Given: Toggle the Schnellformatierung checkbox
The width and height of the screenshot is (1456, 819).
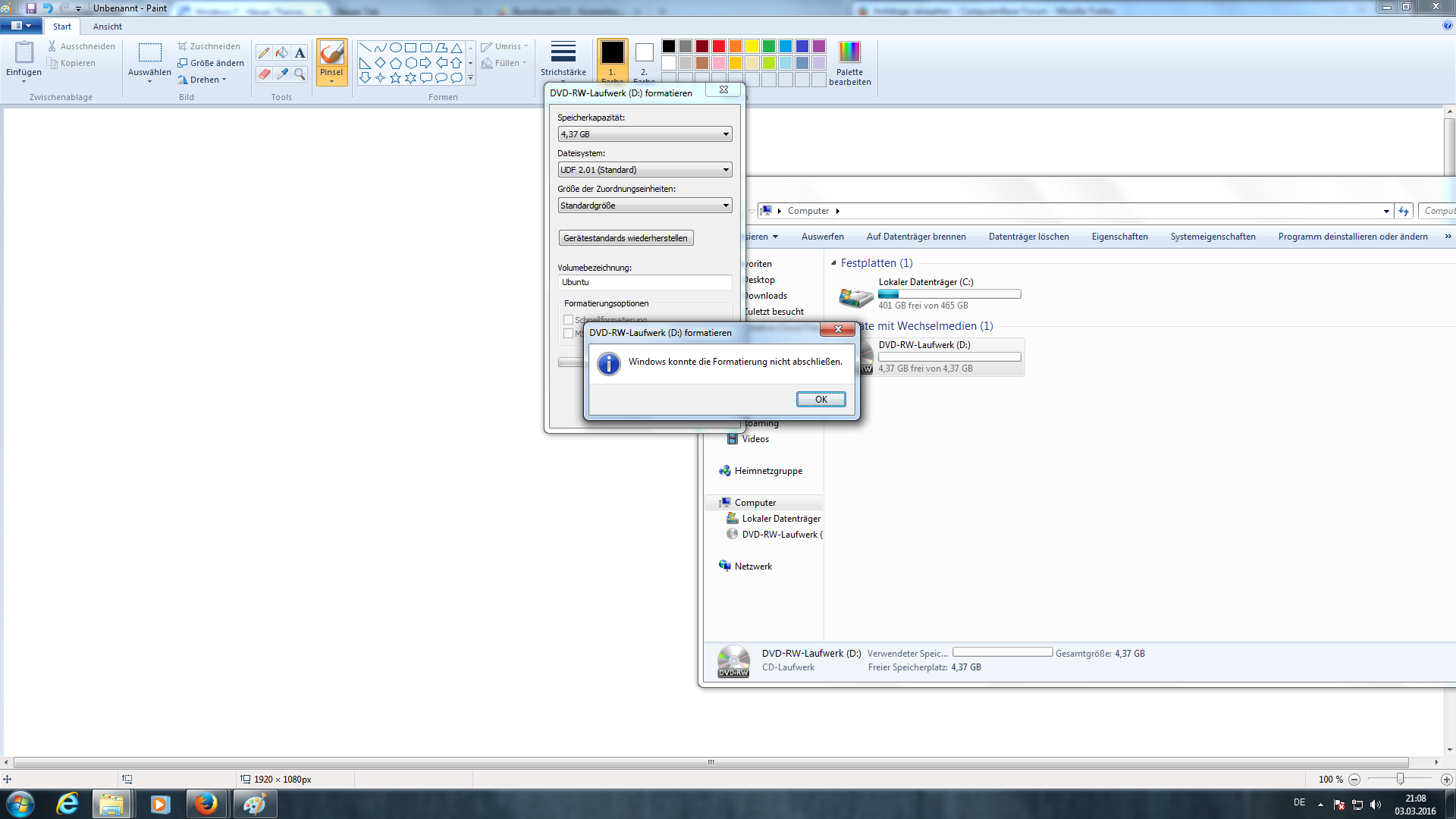Looking at the screenshot, I should (569, 320).
